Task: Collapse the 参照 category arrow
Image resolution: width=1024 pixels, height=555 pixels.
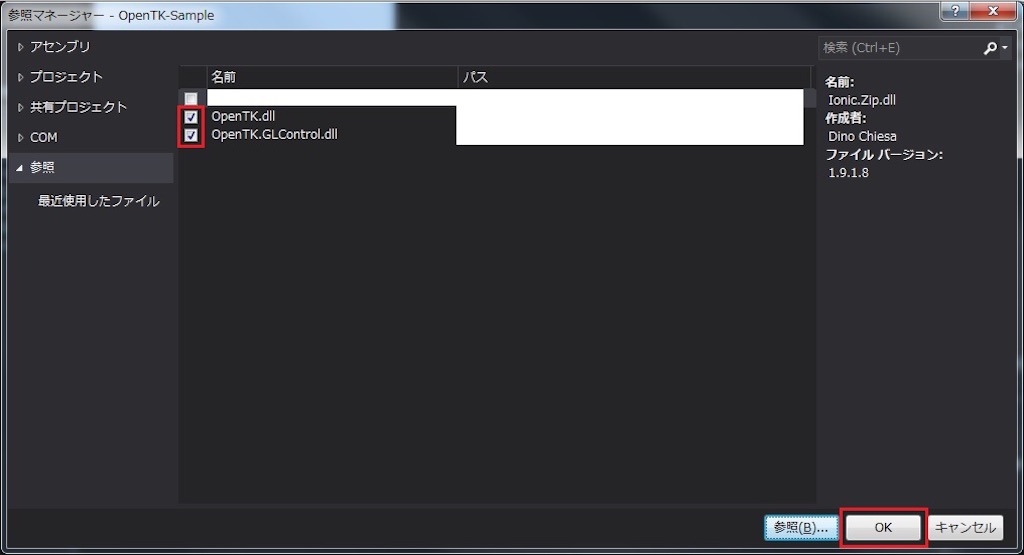Action: click(20, 168)
